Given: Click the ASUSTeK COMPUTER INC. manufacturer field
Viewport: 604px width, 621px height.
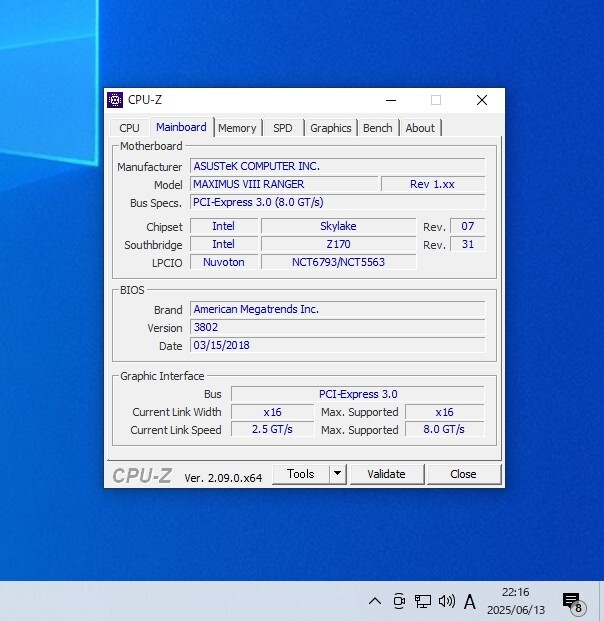Looking at the screenshot, I should pos(337,166).
